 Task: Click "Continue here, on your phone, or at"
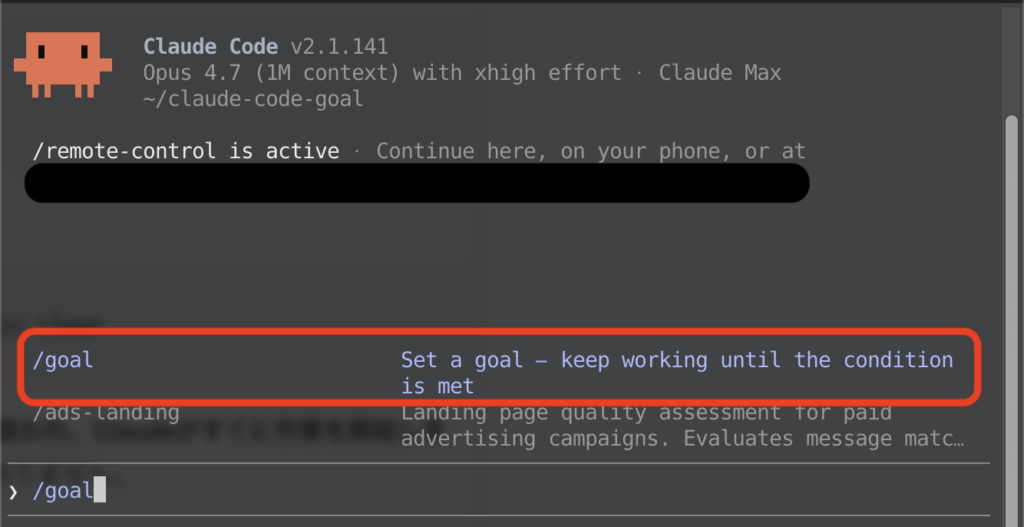591,152
